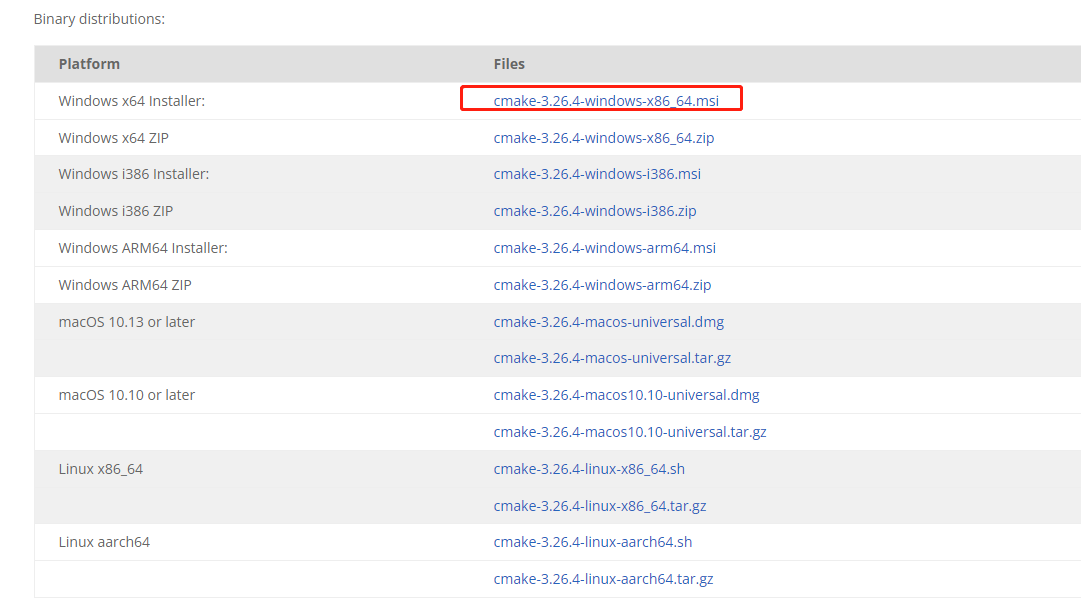Screen dimensions: 1081x616
Task: Download cmake-3.26.4-macos-universal.dmg
Action: (x=609, y=322)
